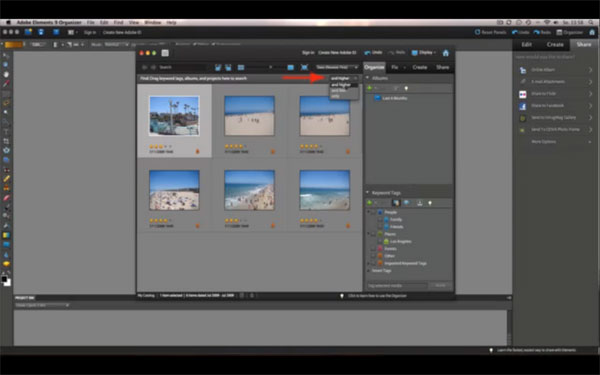This screenshot has width=600, height=375.
Task: Click full screen view icon in Organizer toolbar
Action: 304,67
